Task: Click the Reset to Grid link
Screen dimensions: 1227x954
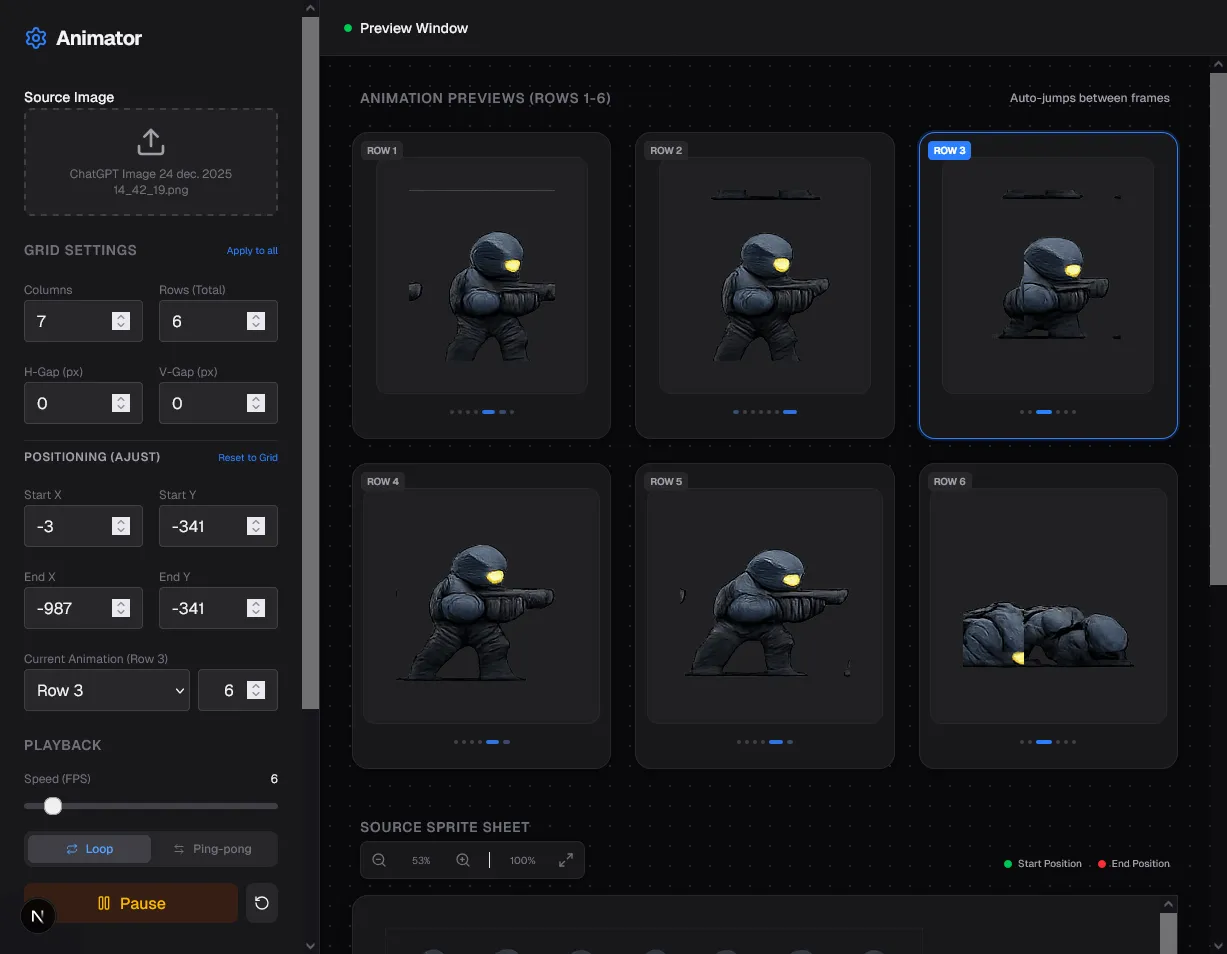Action: (246, 457)
